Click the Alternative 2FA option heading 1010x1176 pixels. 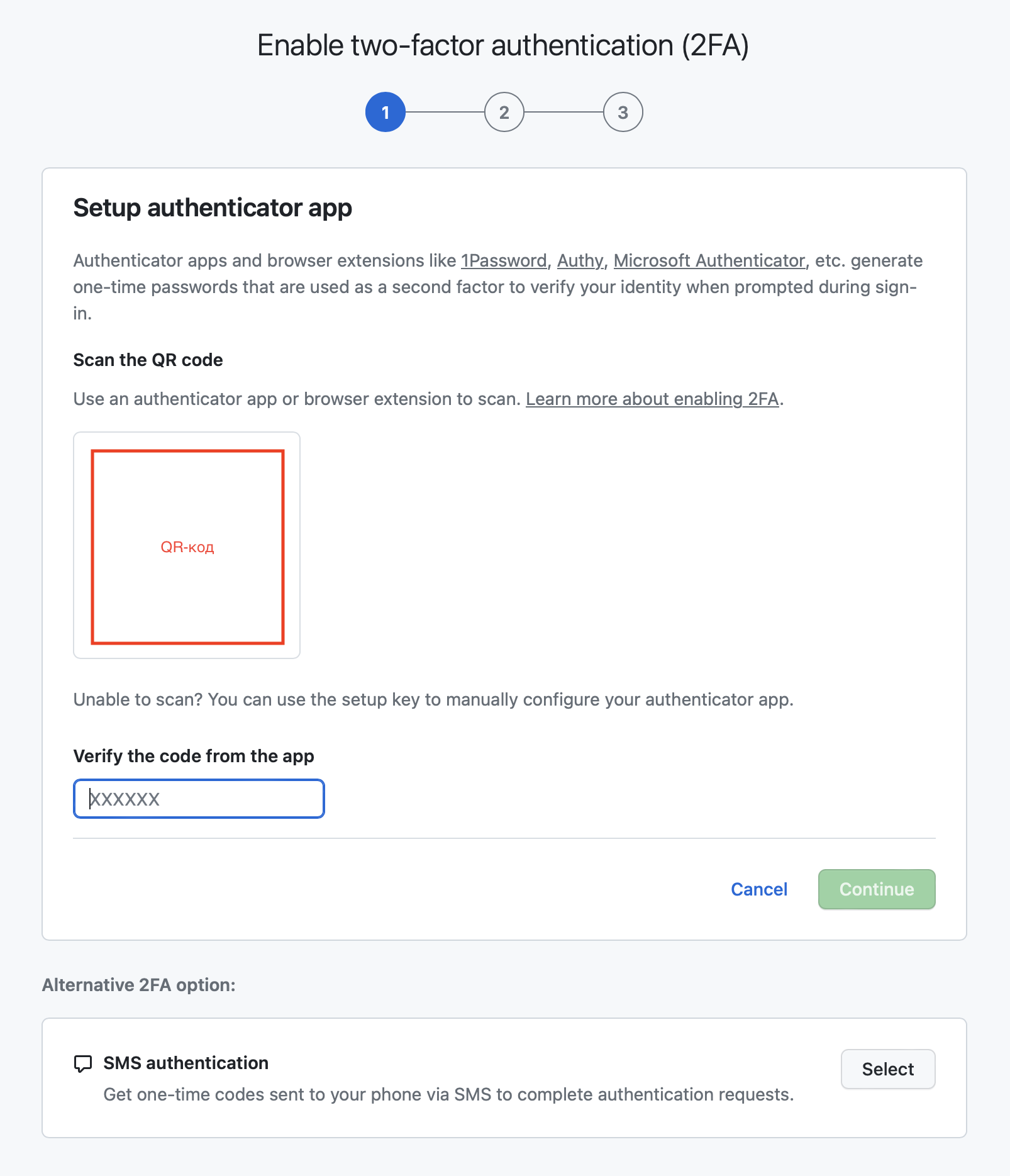pos(139,985)
